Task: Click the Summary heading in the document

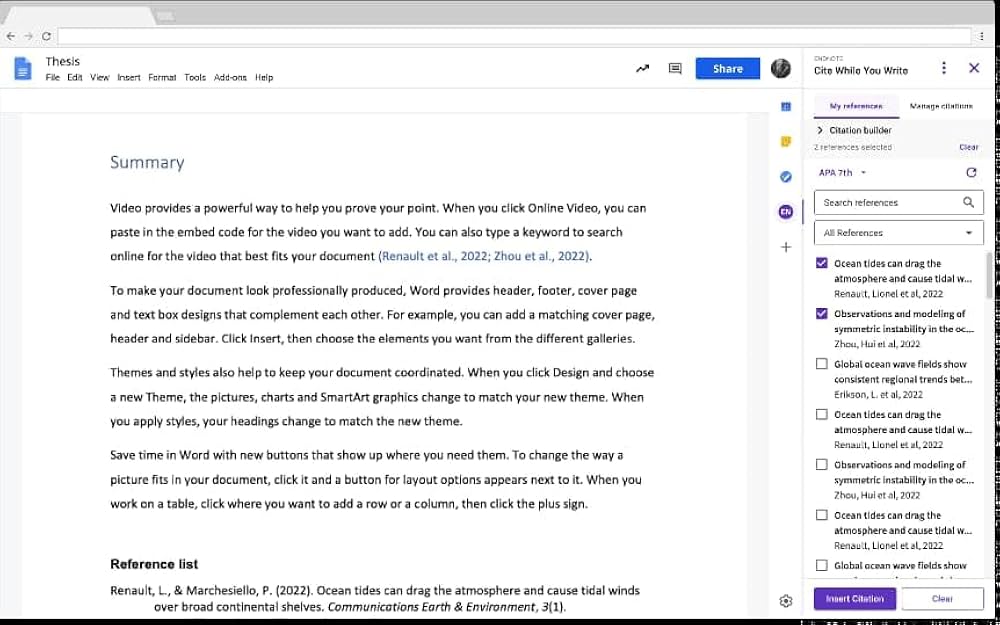Action: pyautogui.click(x=147, y=162)
